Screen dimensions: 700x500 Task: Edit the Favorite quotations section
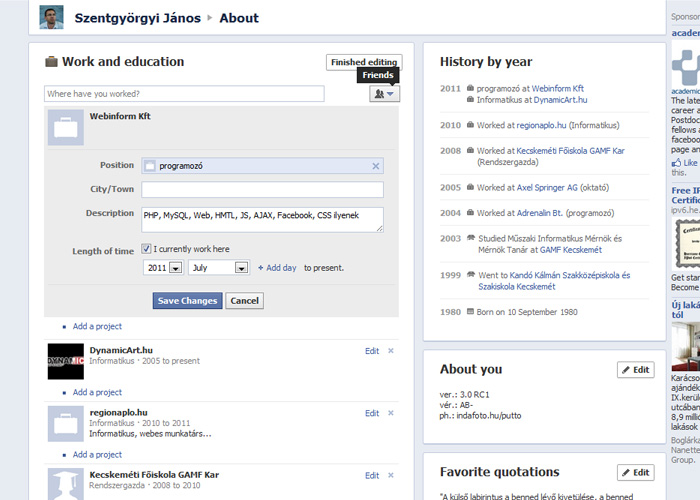tap(636, 472)
